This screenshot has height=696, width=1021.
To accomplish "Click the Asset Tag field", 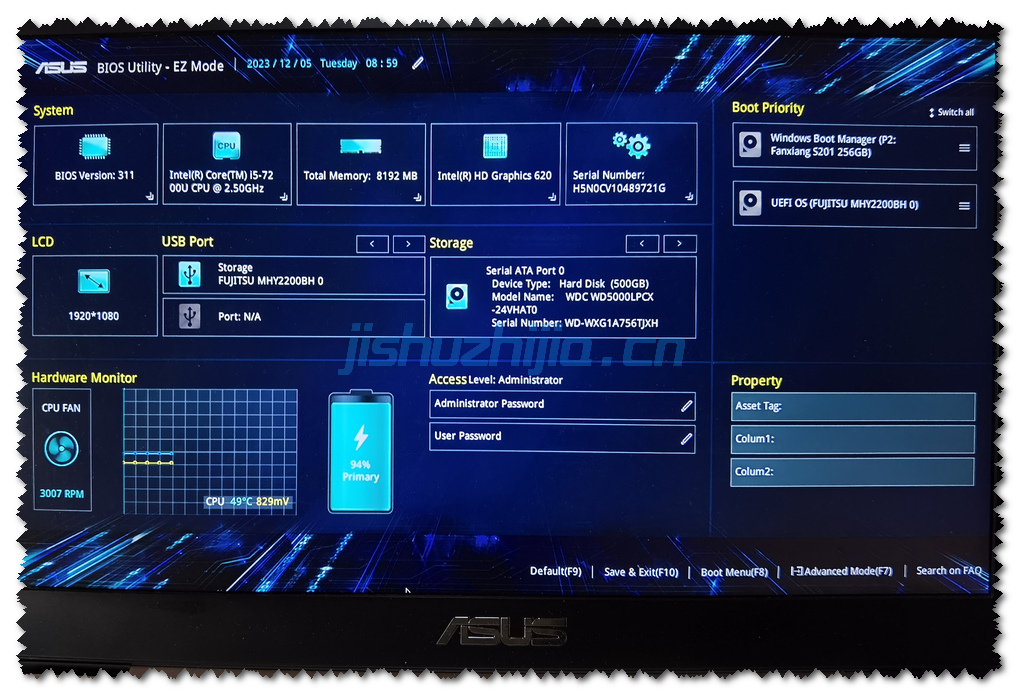I will [853, 406].
